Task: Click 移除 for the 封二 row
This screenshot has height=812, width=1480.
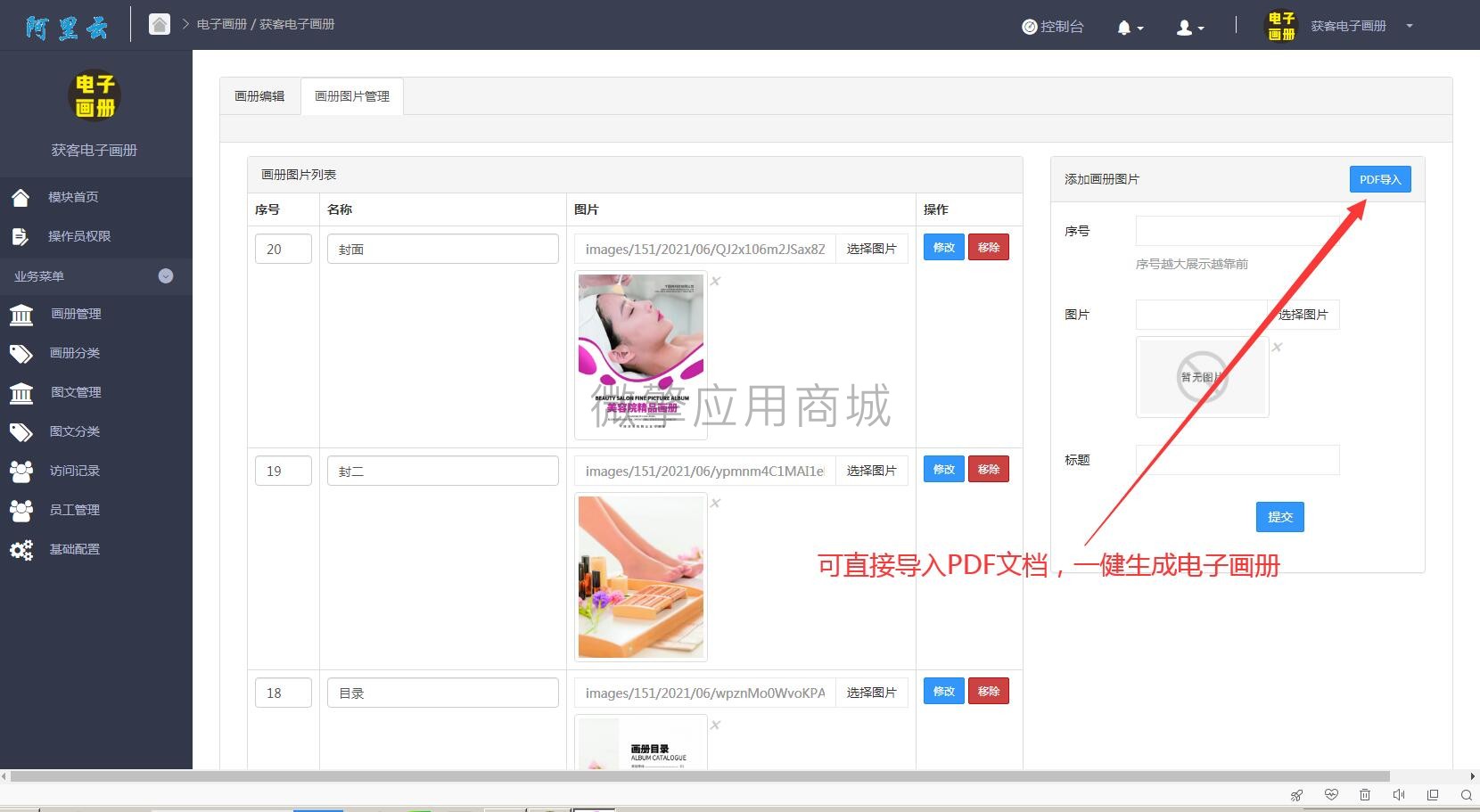Action: tap(989, 469)
